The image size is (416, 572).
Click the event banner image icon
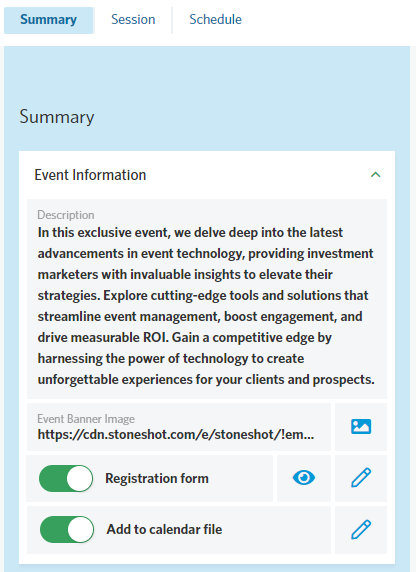(361, 426)
